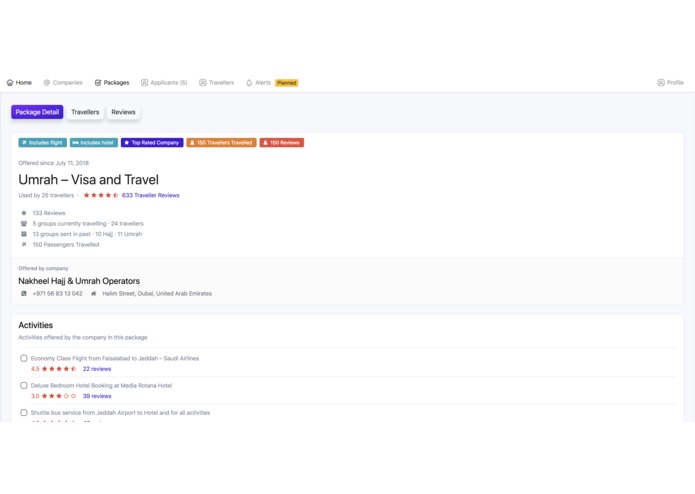Click the star icon in Top Rated Company badge
Screen dimensions: 695x494
(127, 143)
